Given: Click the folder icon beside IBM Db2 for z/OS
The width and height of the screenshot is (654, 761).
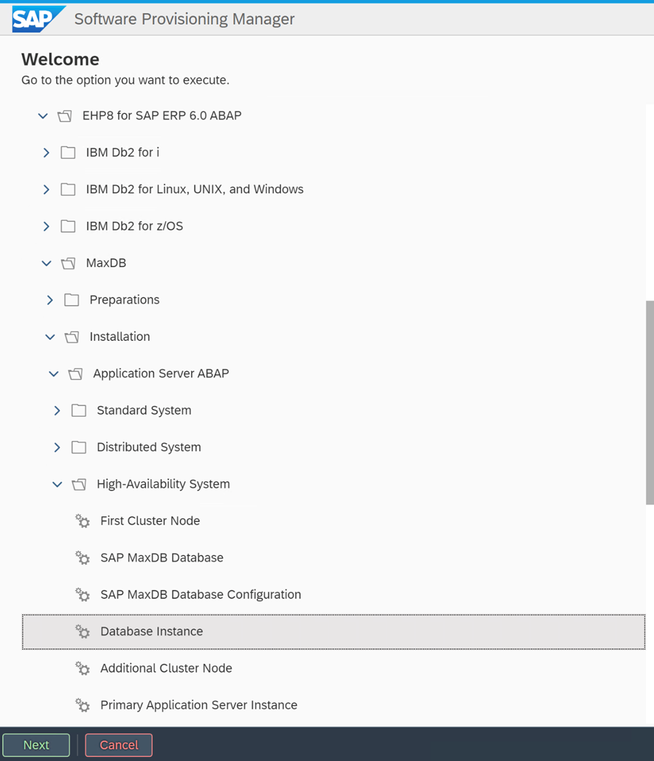Looking at the screenshot, I should tap(68, 226).
